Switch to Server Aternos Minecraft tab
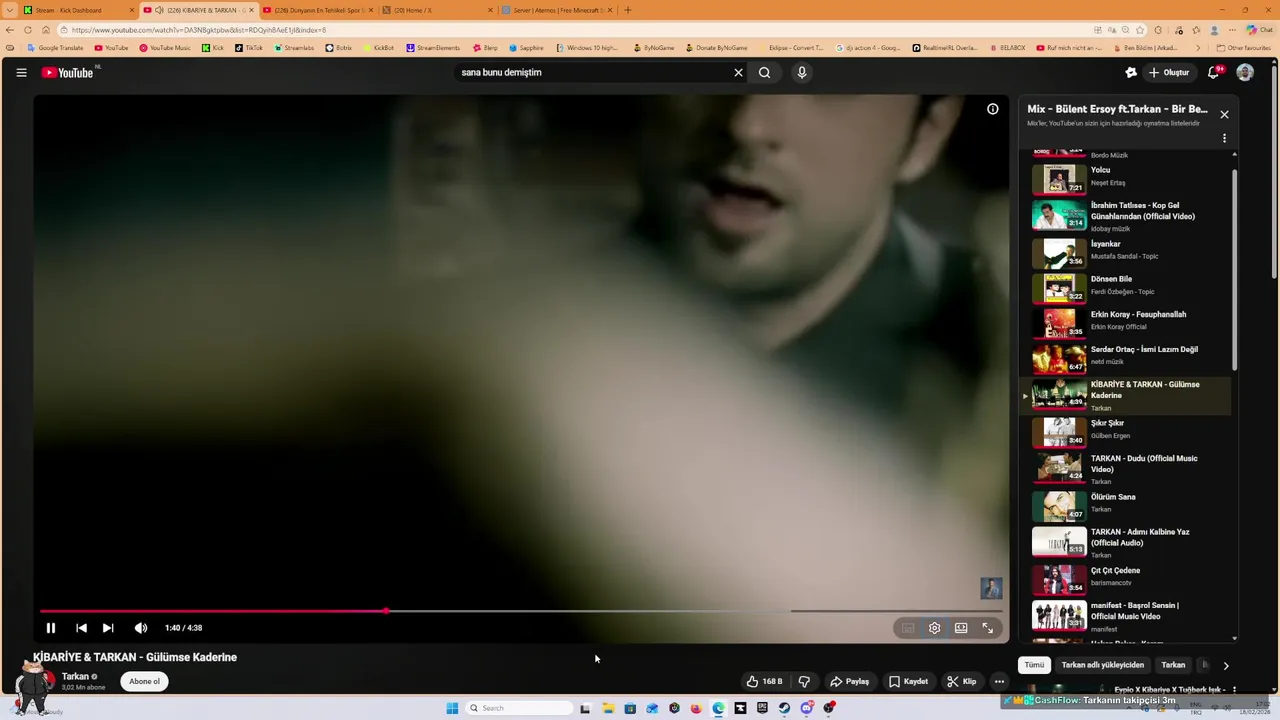 coord(557,10)
